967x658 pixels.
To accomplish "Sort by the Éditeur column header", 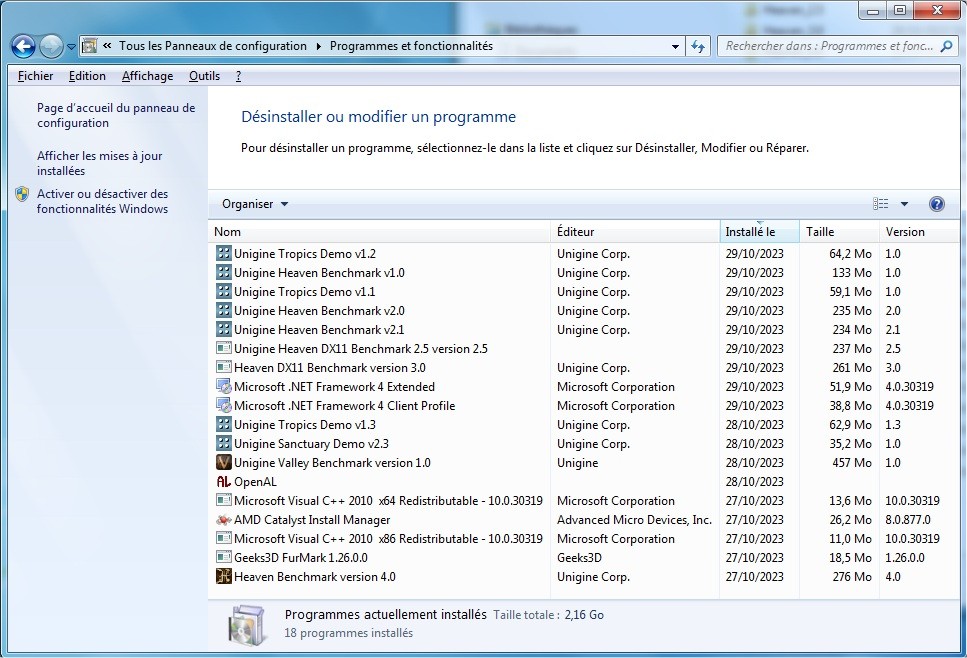I will click(x=635, y=232).
